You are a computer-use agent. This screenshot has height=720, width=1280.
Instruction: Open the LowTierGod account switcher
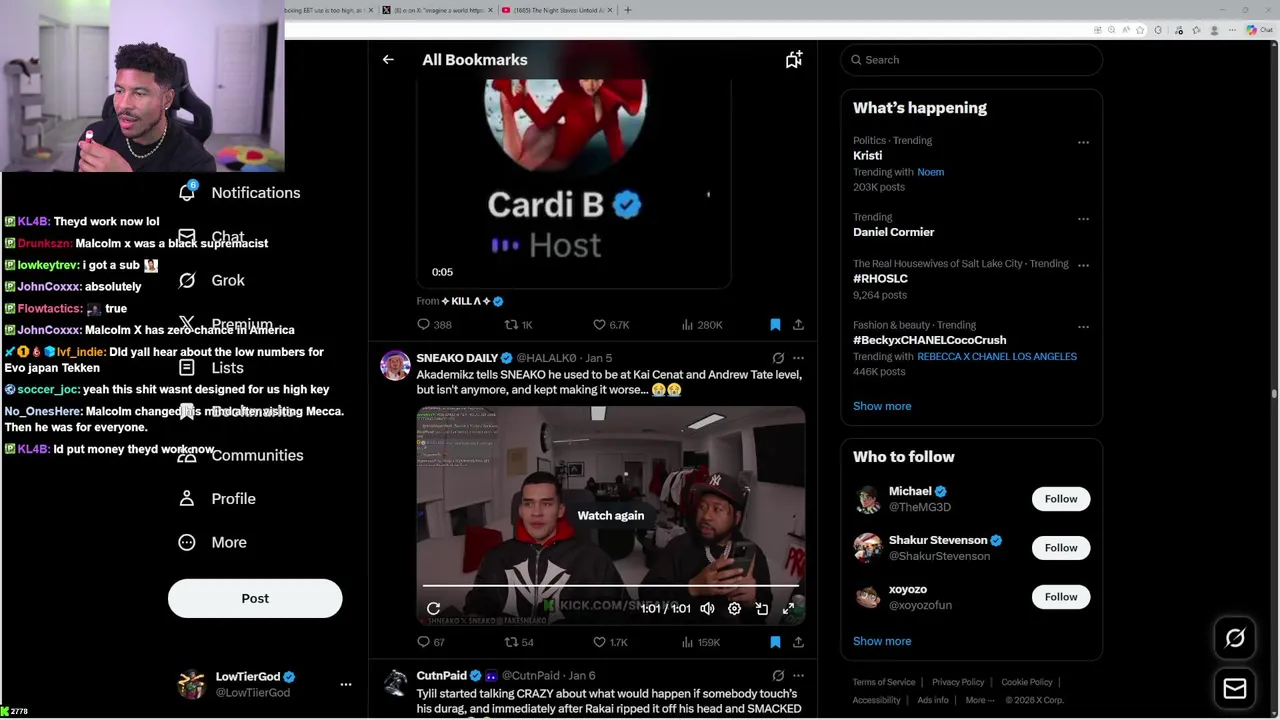pyautogui.click(x=265, y=685)
